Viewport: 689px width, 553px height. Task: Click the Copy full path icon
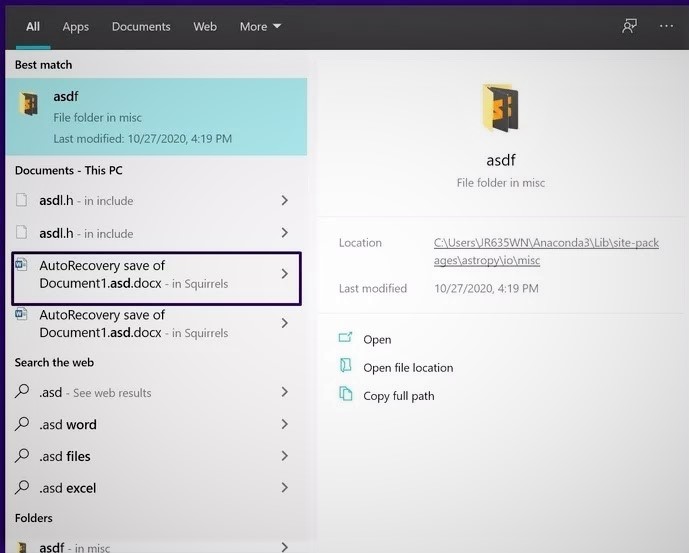point(346,395)
